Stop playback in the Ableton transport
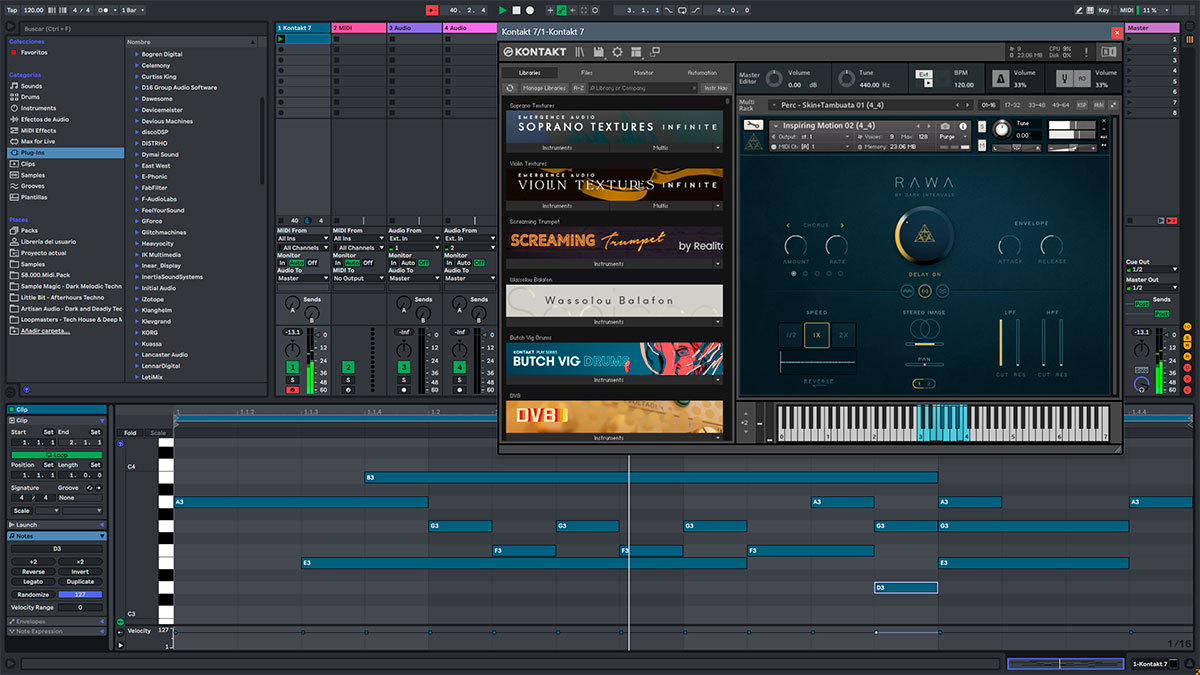The height and width of the screenshot is (675, 1200). pos(516,10)
